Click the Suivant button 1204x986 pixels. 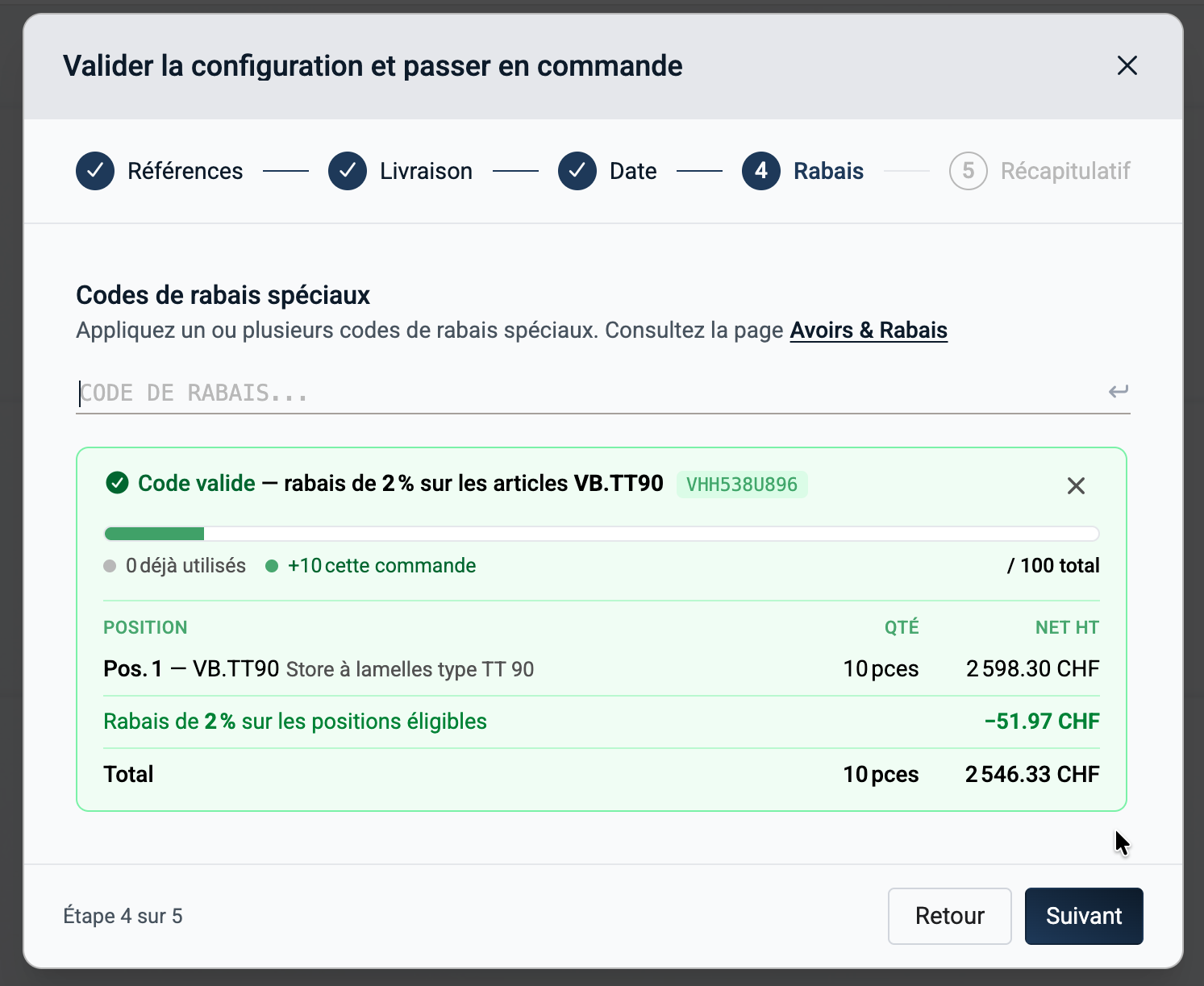1084,916
